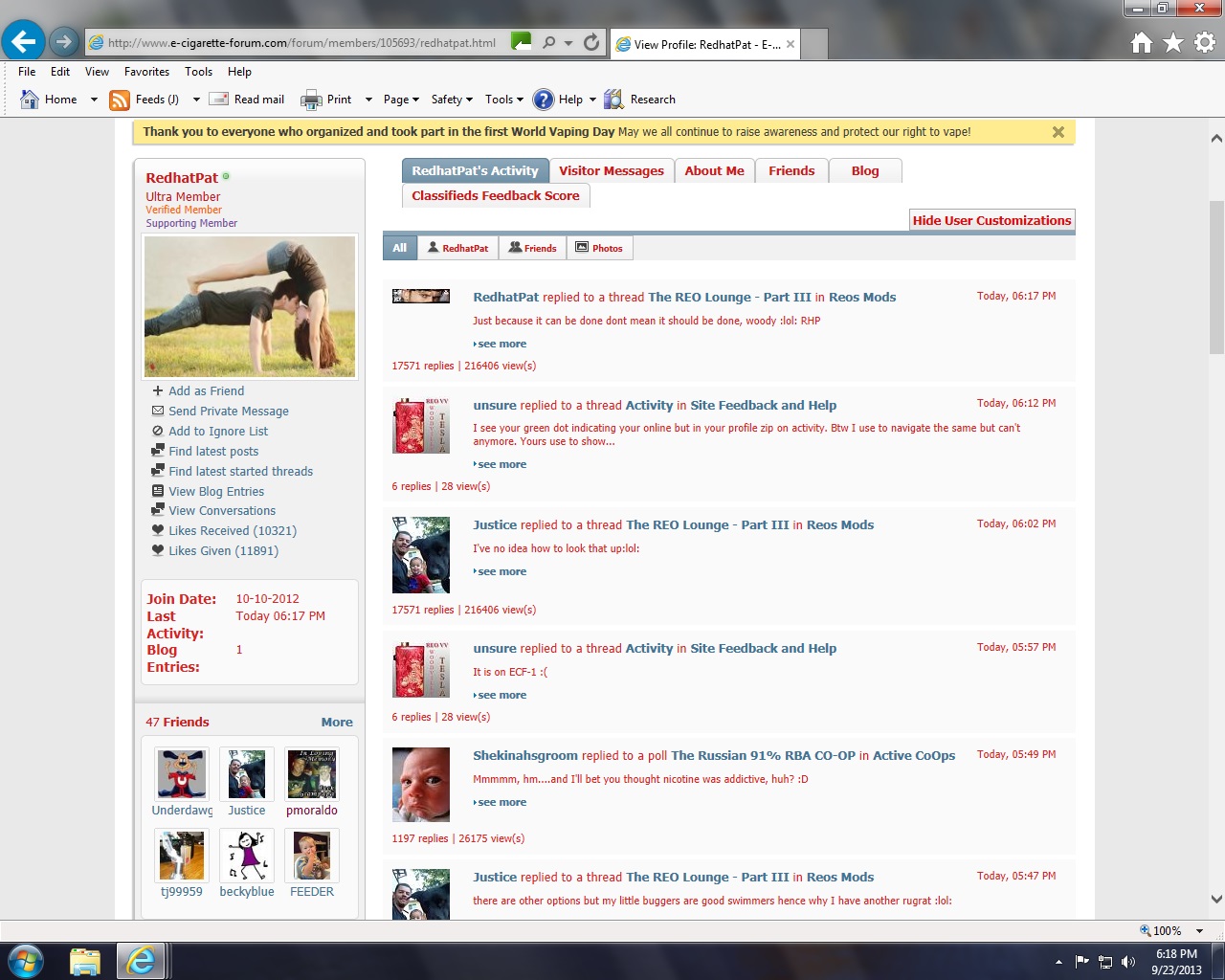The height and width of the screenshot is (980, 1225).
Task: Open the Windows Start button
Action: click(25, 961)
